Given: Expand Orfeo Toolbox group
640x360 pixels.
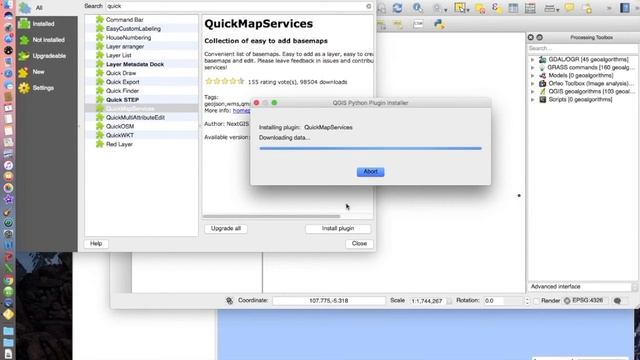Looking at the screenshot, I should [532, 84].
